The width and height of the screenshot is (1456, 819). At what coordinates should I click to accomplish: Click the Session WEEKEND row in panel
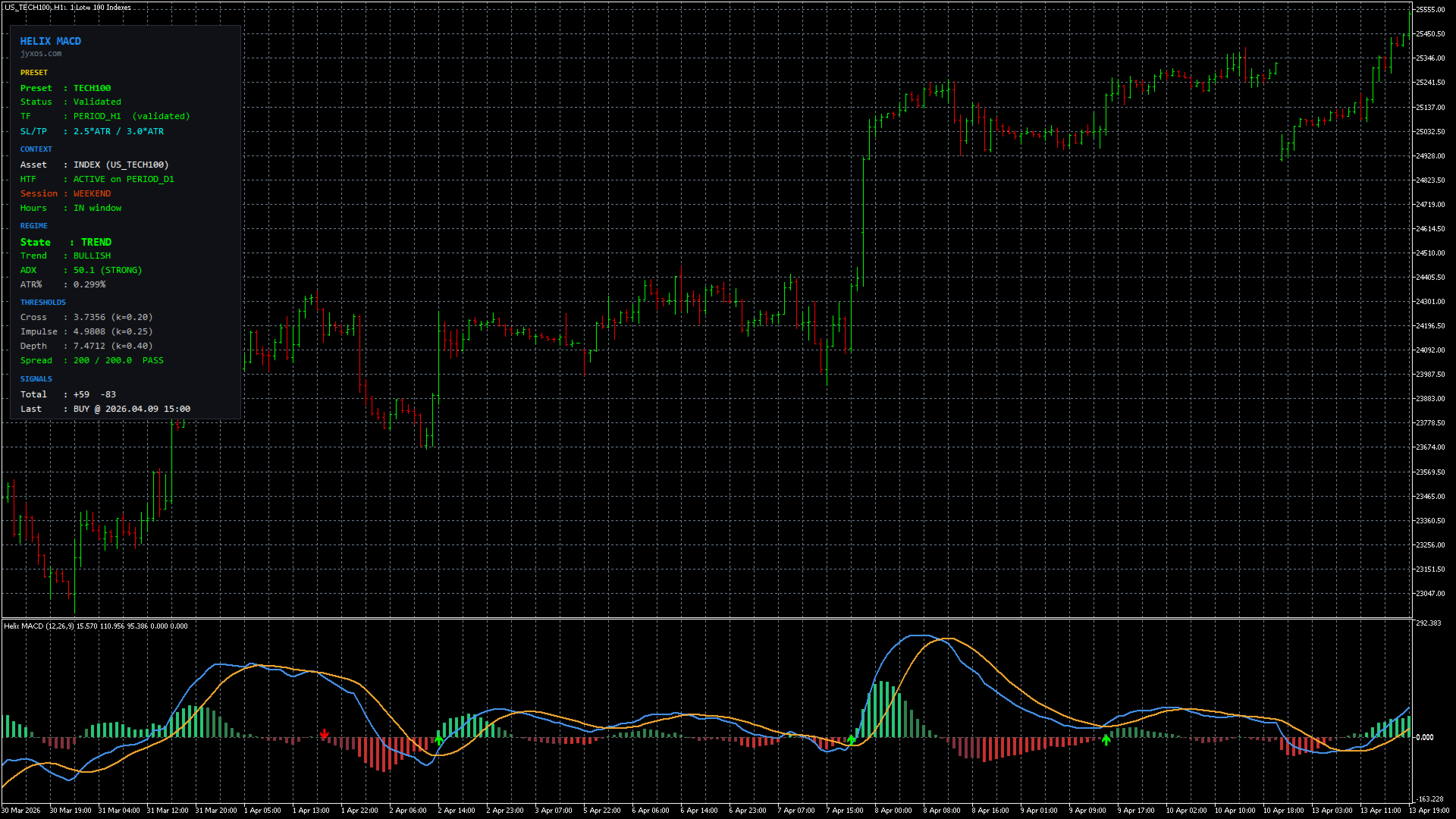pyautogui.click(x=66, y=193)
